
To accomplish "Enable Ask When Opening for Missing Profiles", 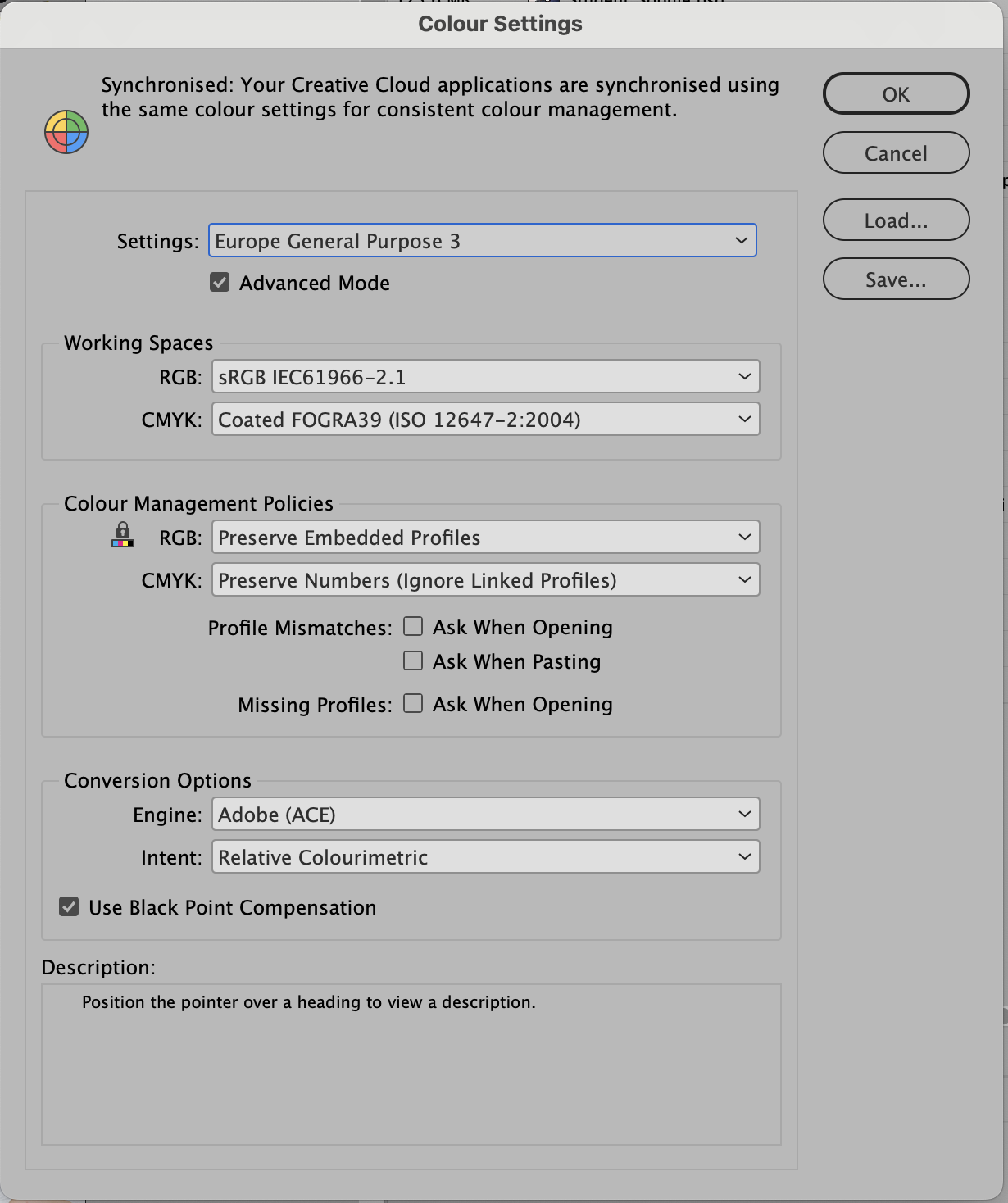I will point(413,702).
